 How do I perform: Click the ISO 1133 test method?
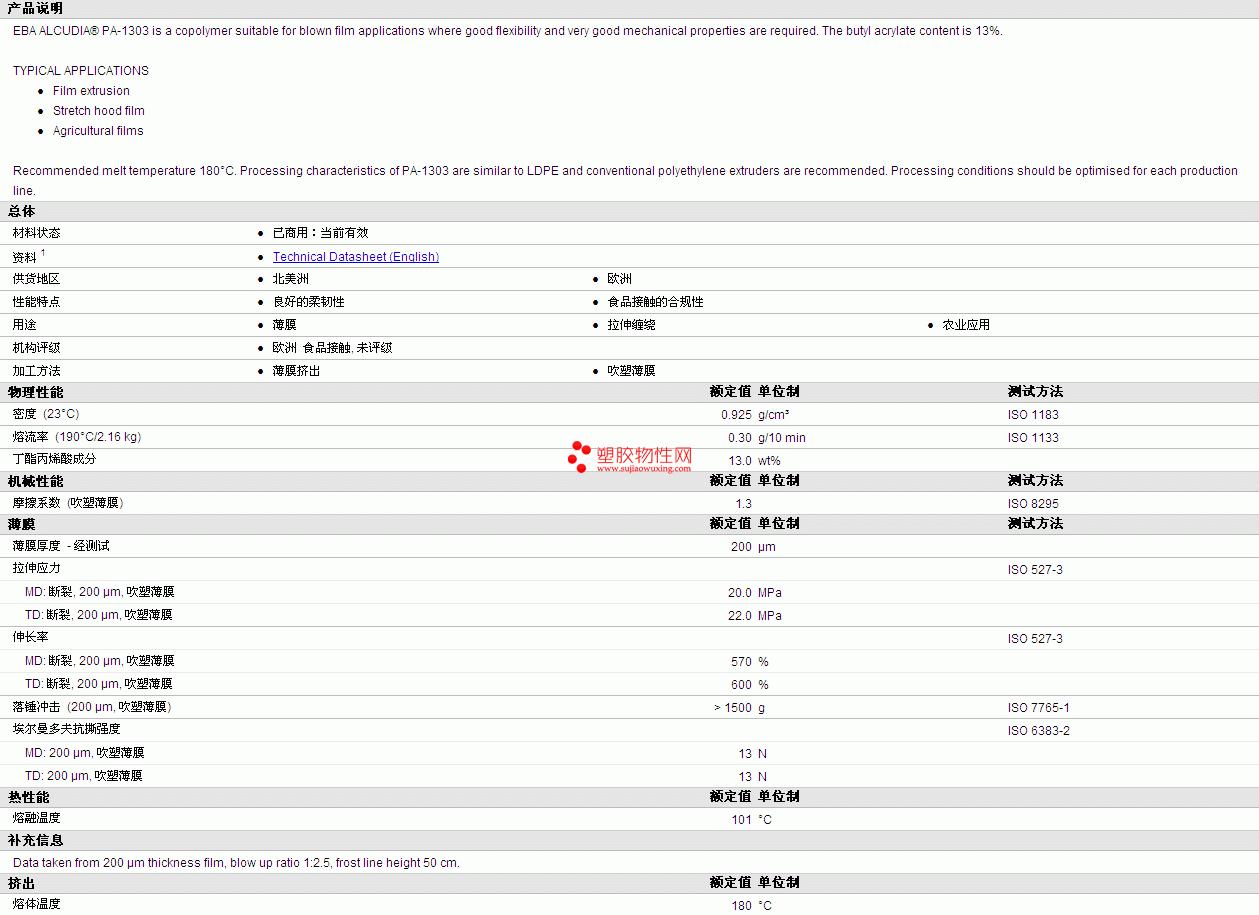click(1033, 438)
